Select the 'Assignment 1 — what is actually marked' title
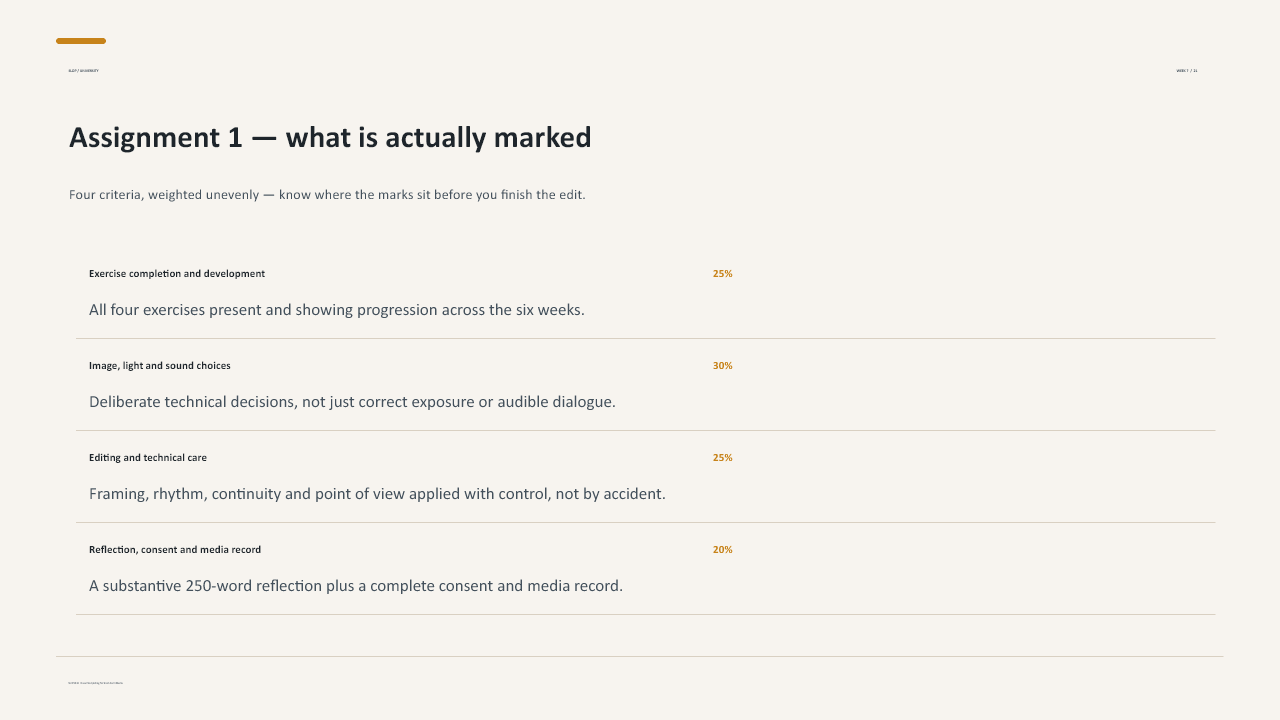The height and width of the screenshot is (720, 1280). 330,137
